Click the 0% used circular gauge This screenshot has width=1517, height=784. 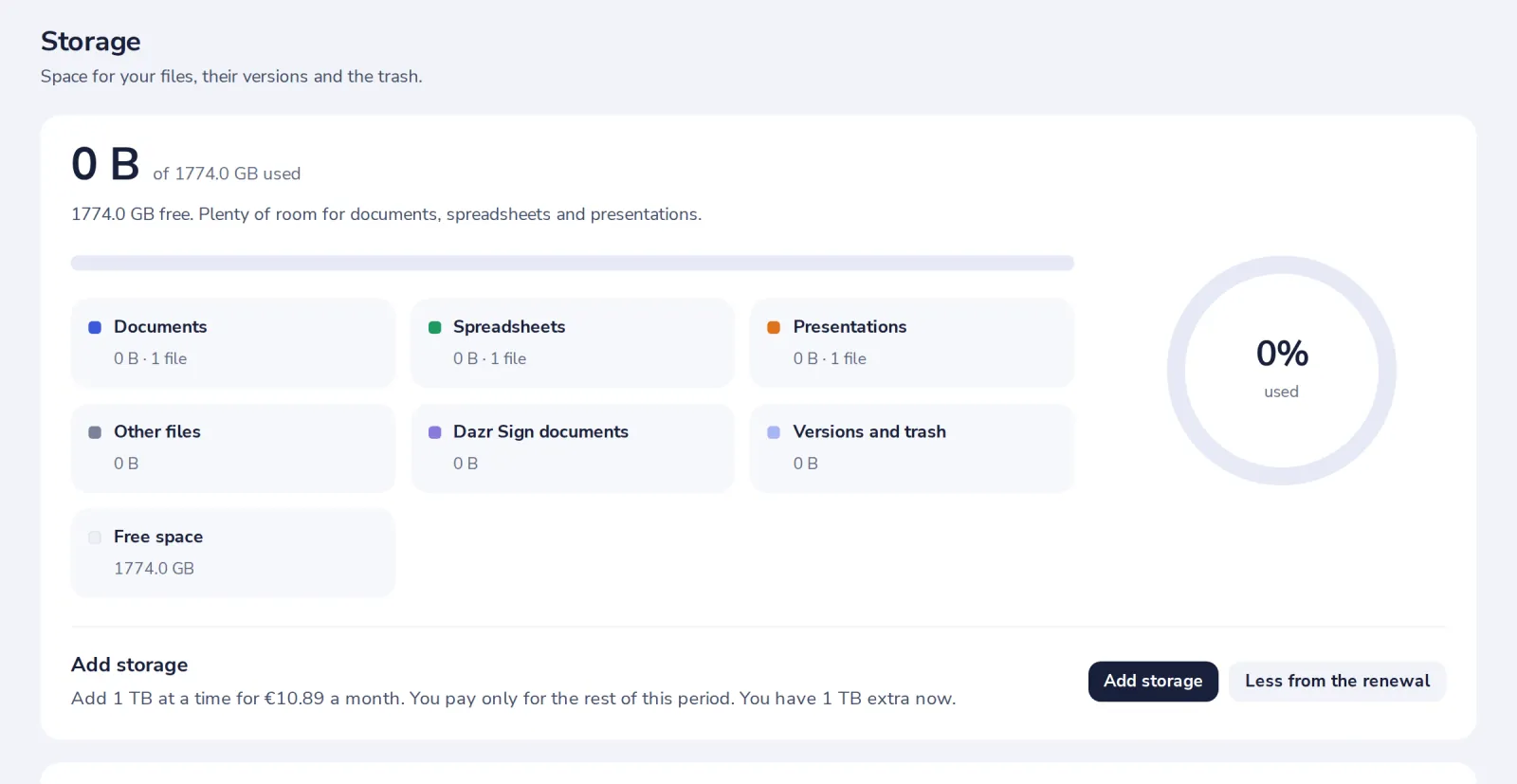[1282, 370]
